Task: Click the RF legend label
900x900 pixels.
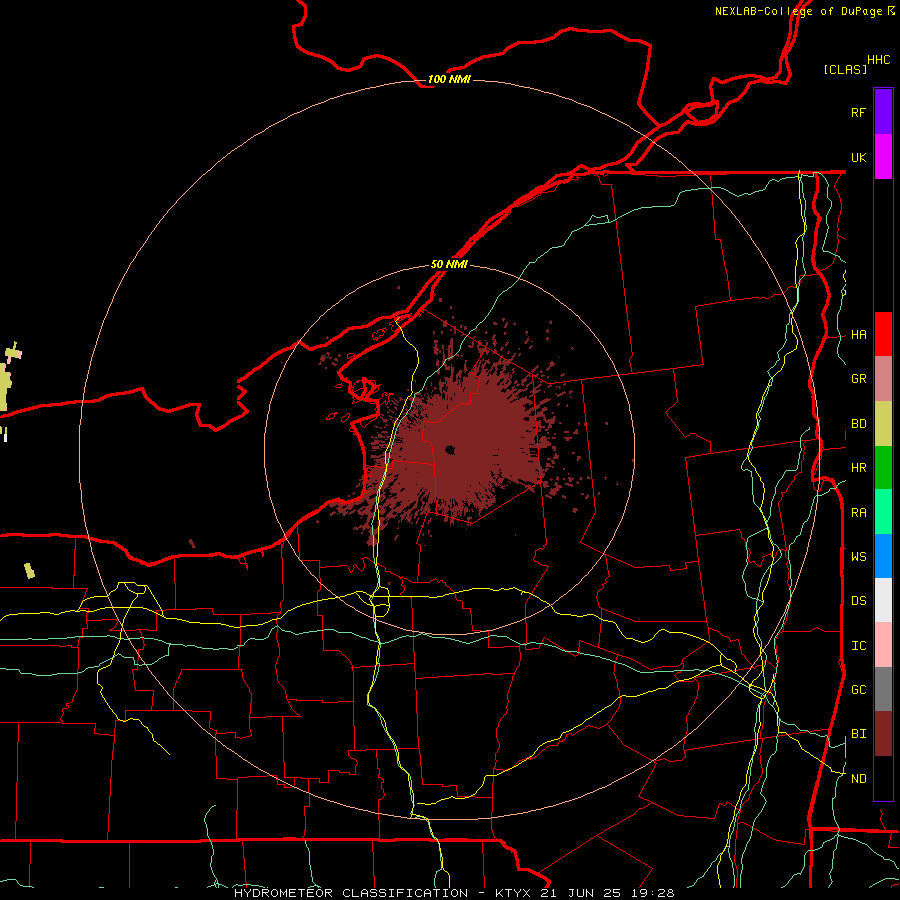Action: coord(858,112)
